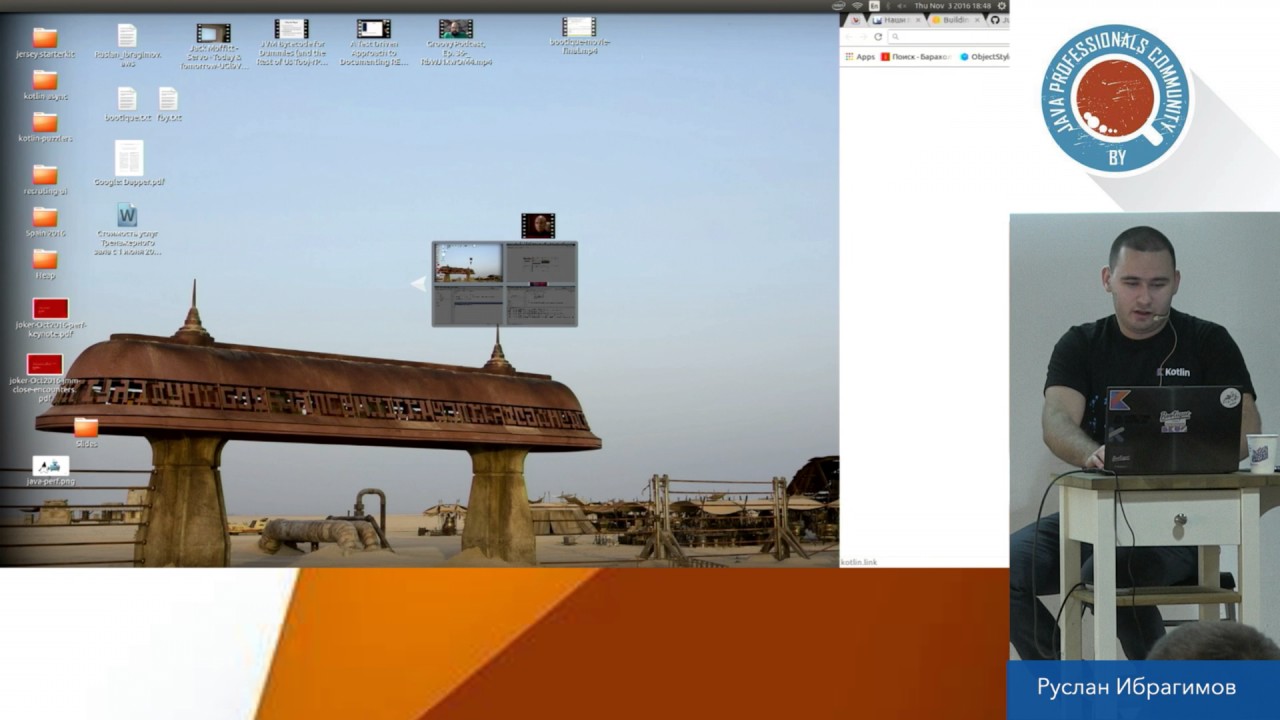Open the En keyboard layout indicator
Screen dimensions: 1280x720
coord(874,6)
